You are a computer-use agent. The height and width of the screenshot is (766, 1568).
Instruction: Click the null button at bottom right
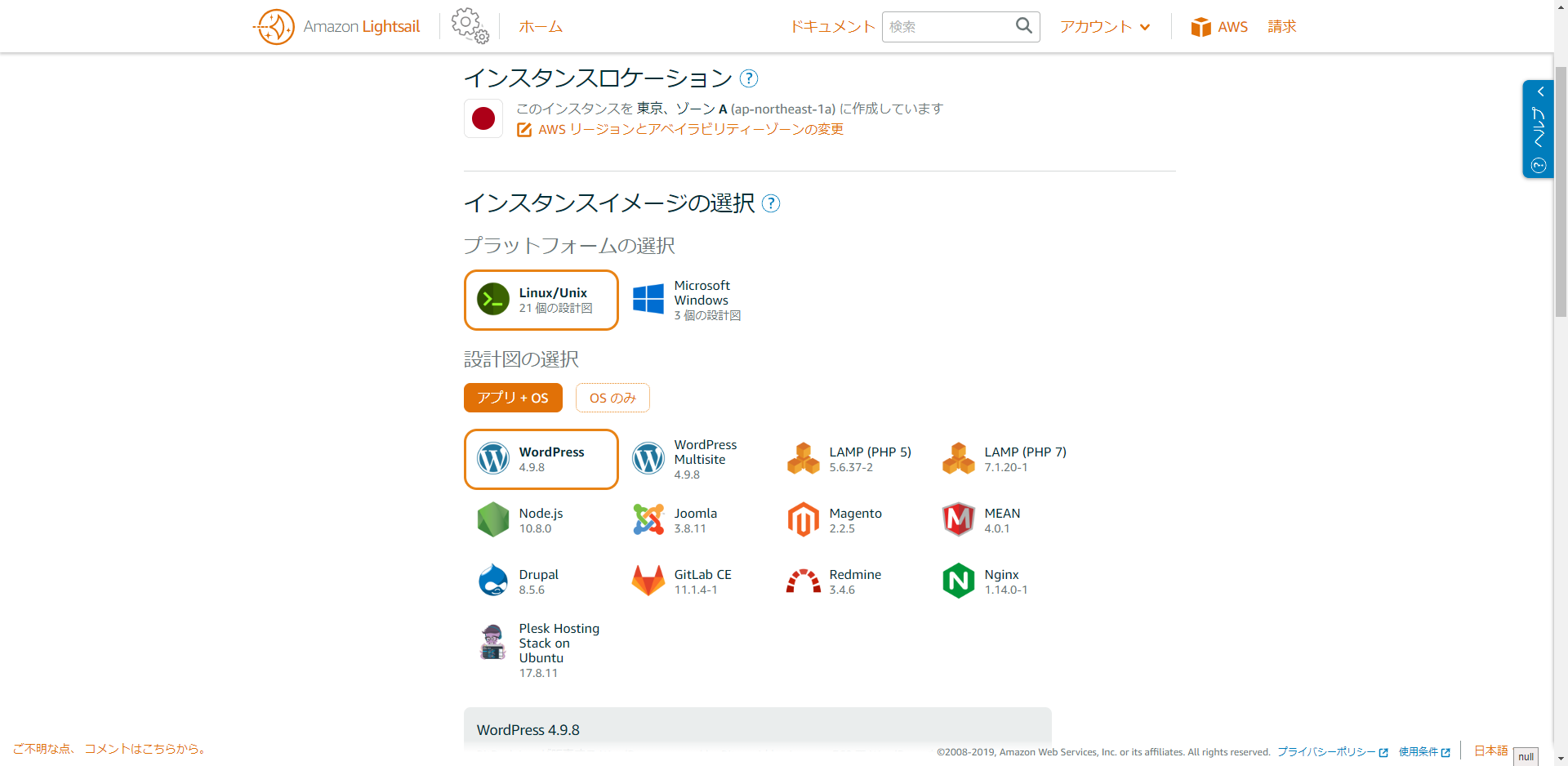pyautogui.click(x=1526, y=756)
